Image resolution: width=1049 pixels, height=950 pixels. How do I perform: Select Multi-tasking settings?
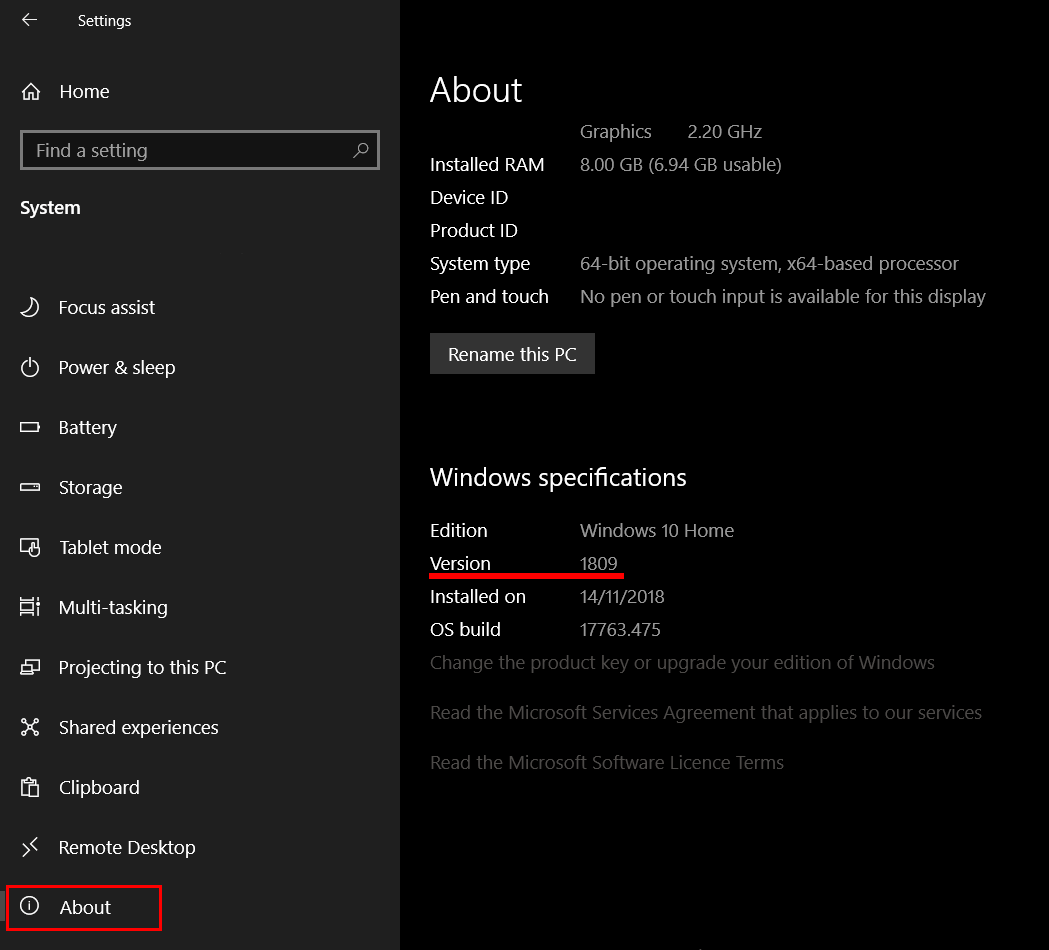point(113,607)
